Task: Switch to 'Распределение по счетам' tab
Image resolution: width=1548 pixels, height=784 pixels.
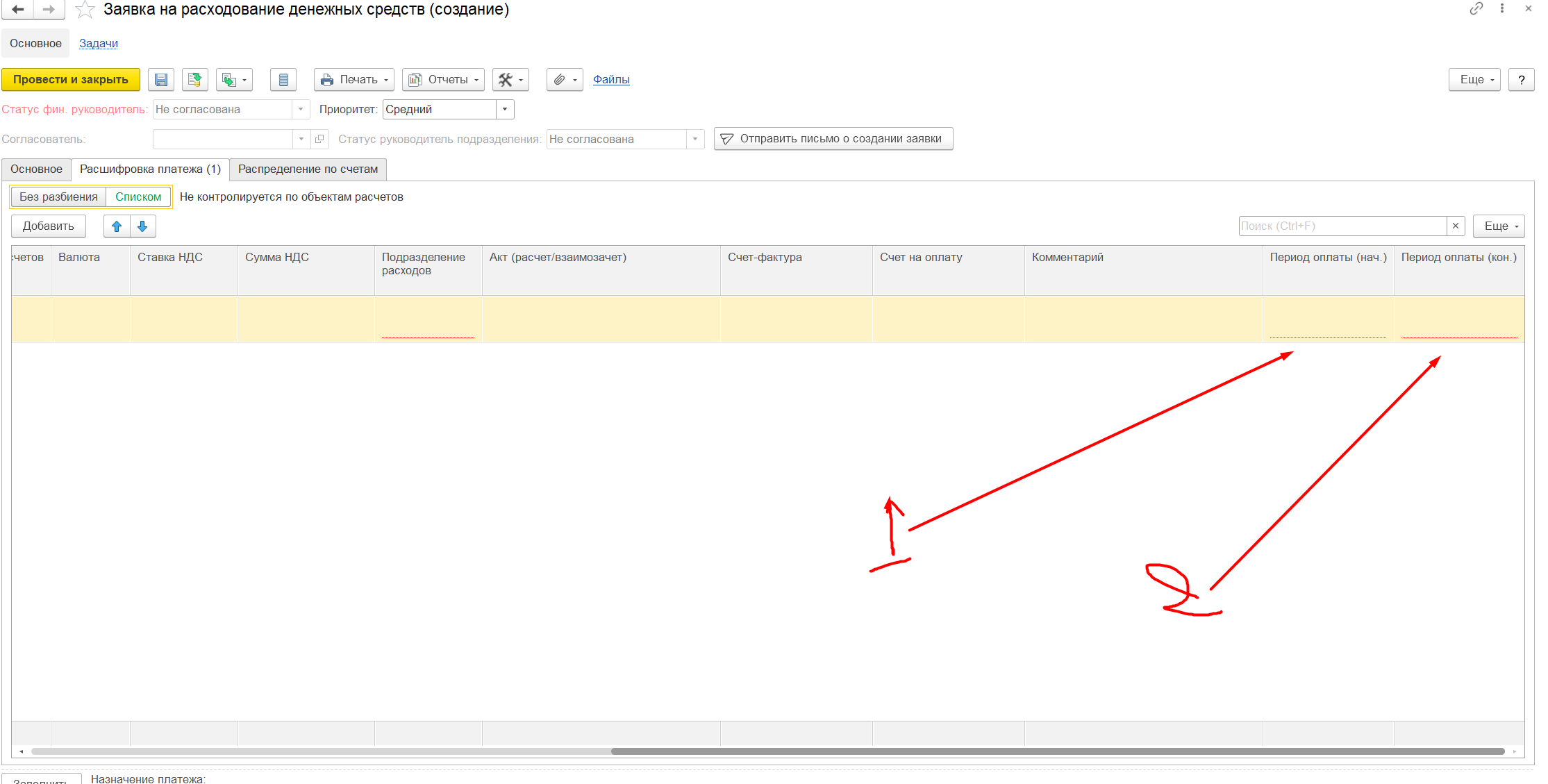Action: click(308, 169)
